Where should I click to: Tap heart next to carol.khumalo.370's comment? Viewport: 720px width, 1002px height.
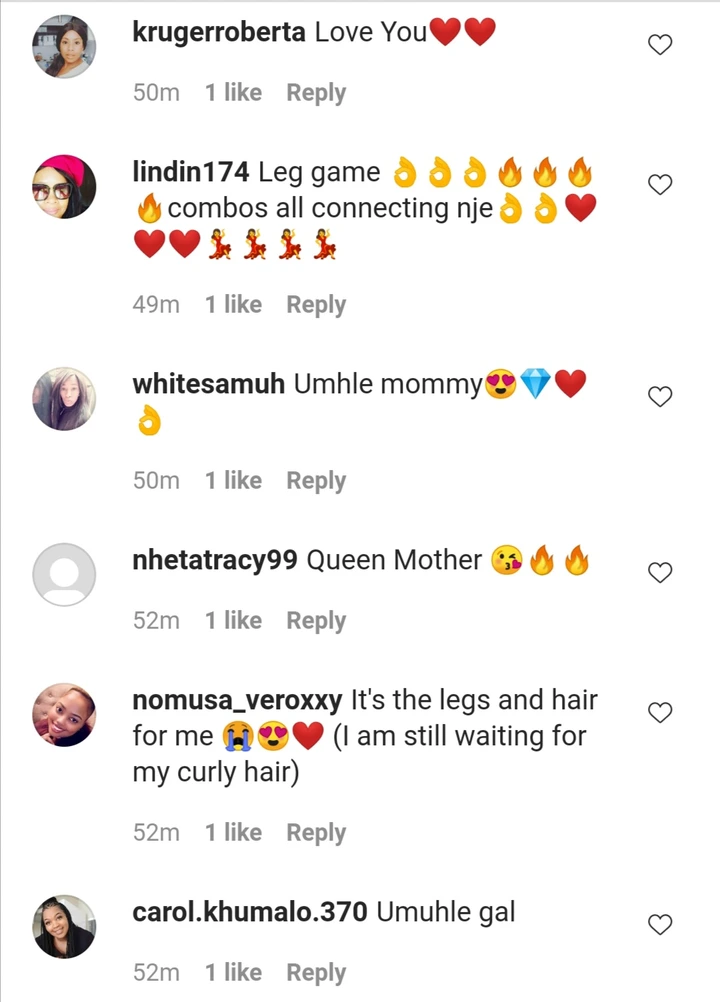660,925
